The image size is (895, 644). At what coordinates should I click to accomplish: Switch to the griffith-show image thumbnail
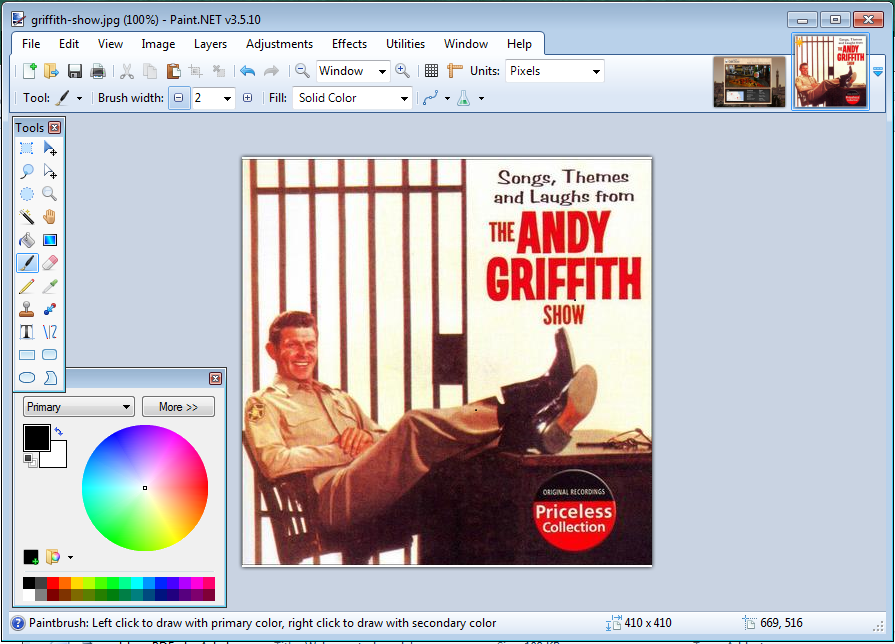831,72
